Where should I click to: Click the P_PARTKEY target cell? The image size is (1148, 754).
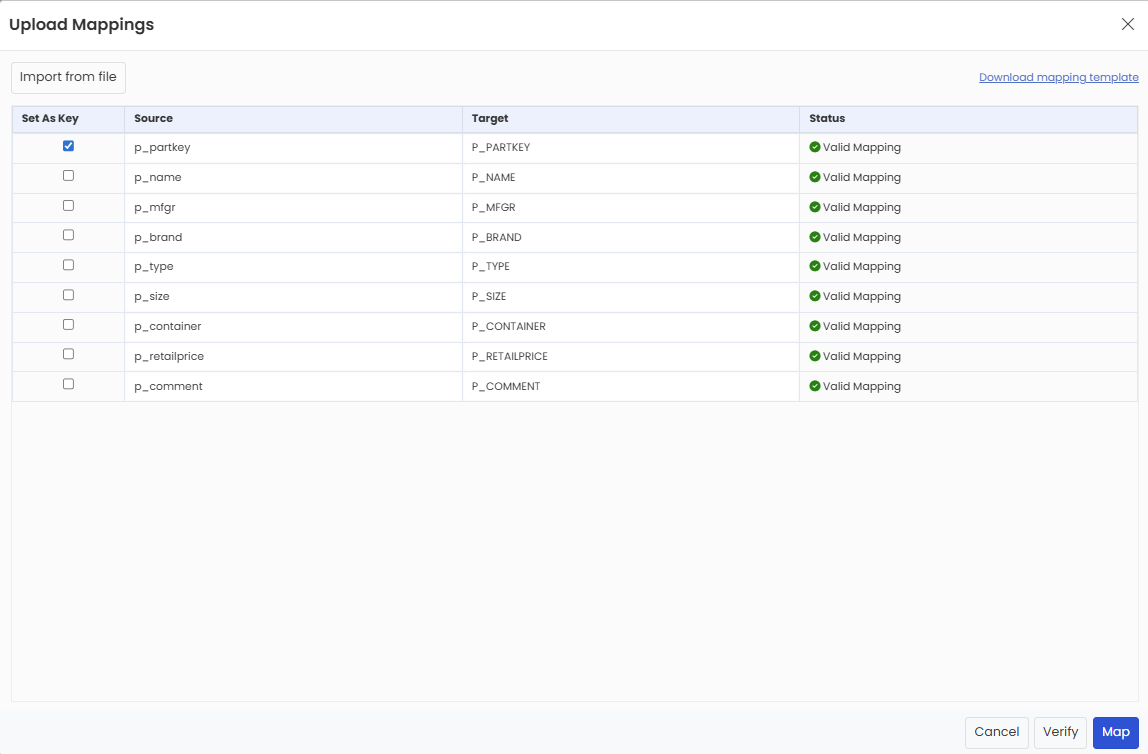point(631,148)
